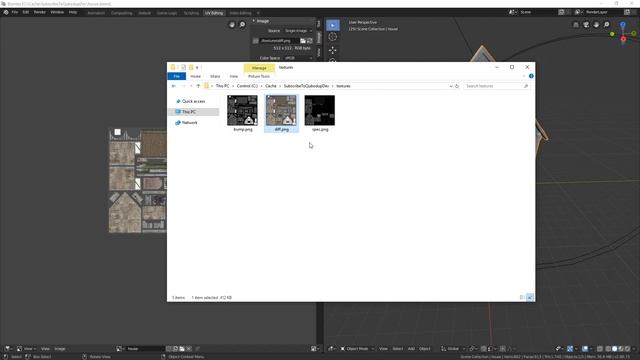The height and width of the screenshot is (360, 640).
Task: Toggle viewport gizmo visibility button
Action: tap(570, 349)
